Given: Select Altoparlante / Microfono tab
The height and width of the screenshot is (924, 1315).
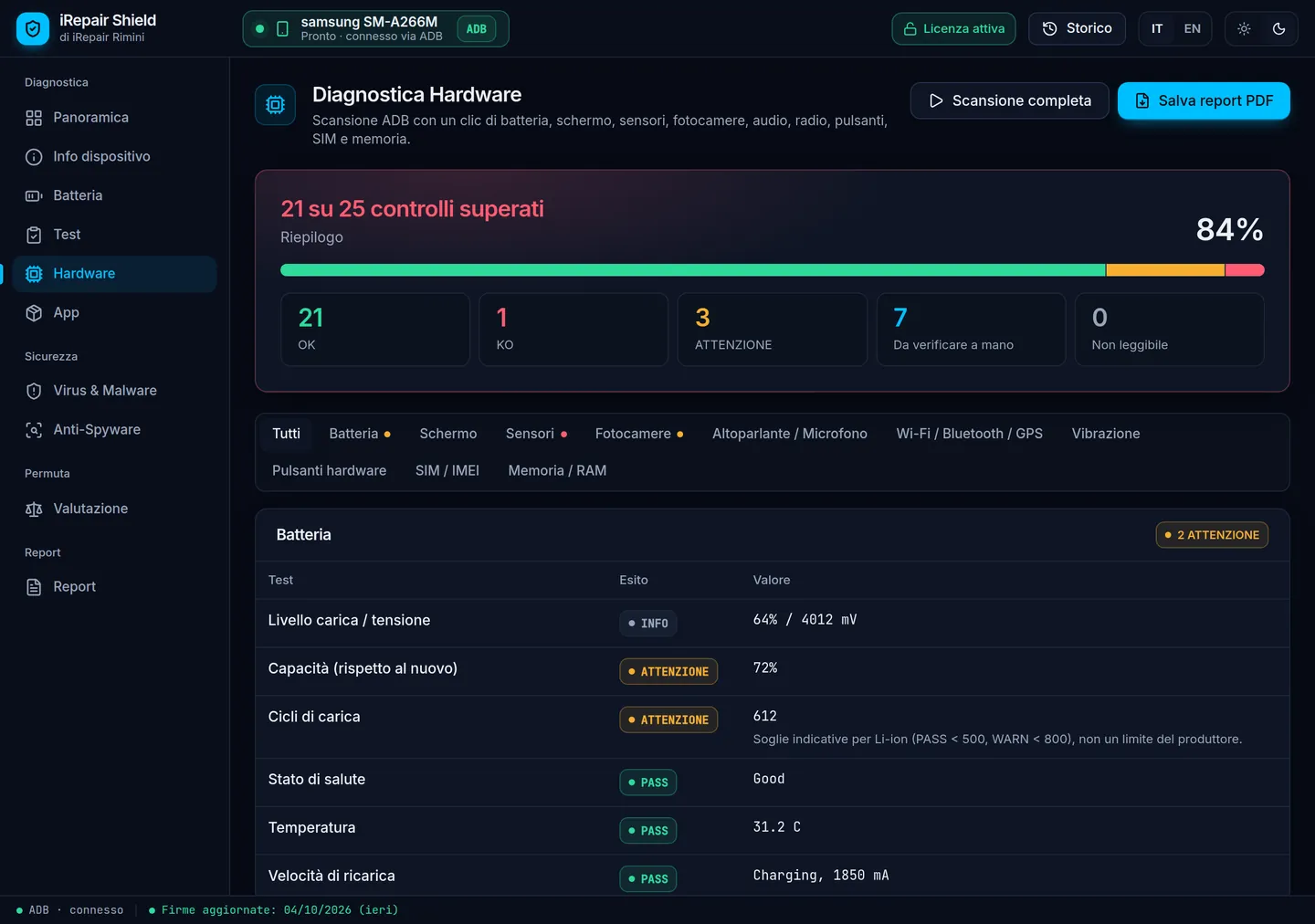Looking at the screenshot, I should point(790,434).
